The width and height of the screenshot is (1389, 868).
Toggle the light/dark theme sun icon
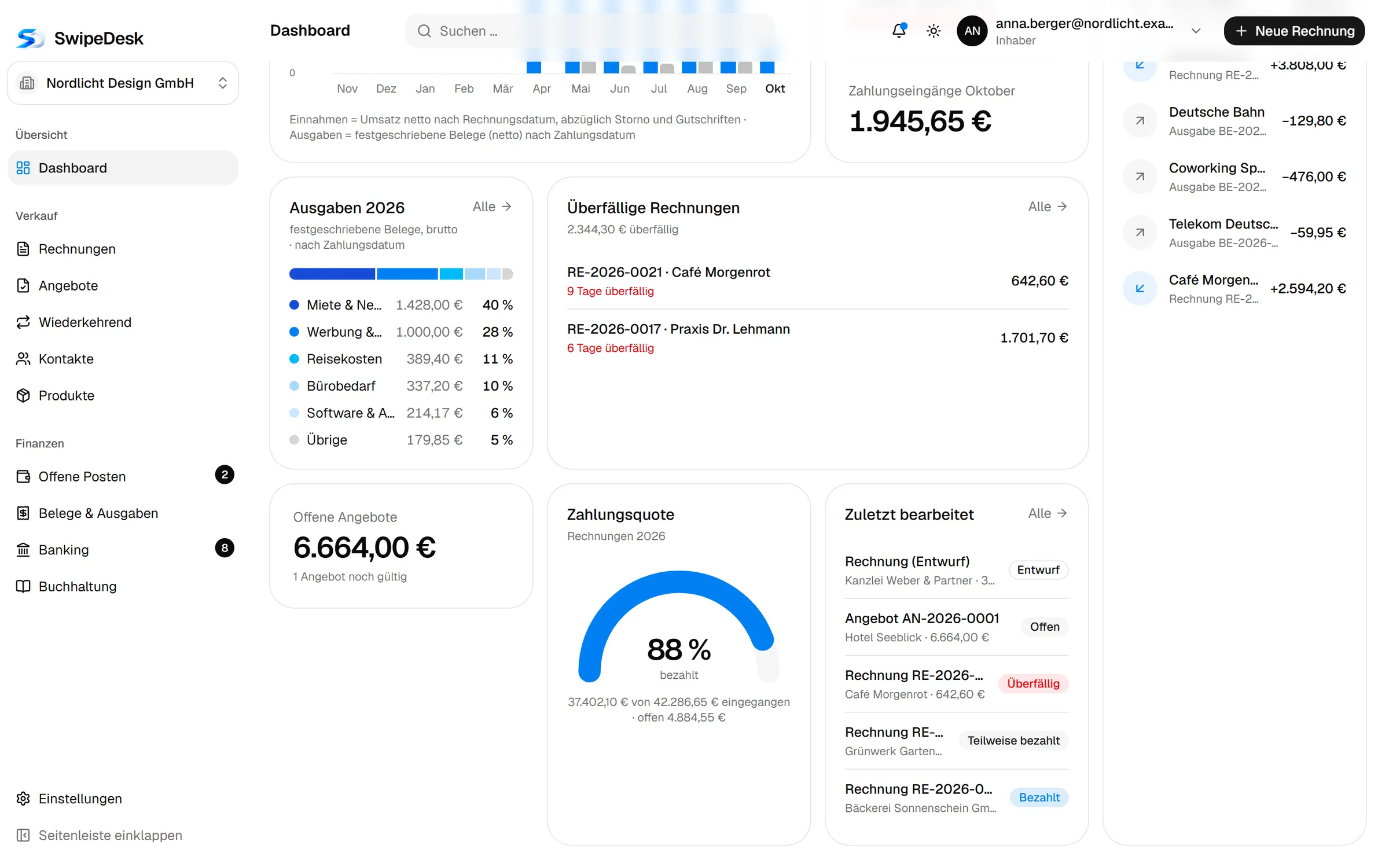[934, 31]
